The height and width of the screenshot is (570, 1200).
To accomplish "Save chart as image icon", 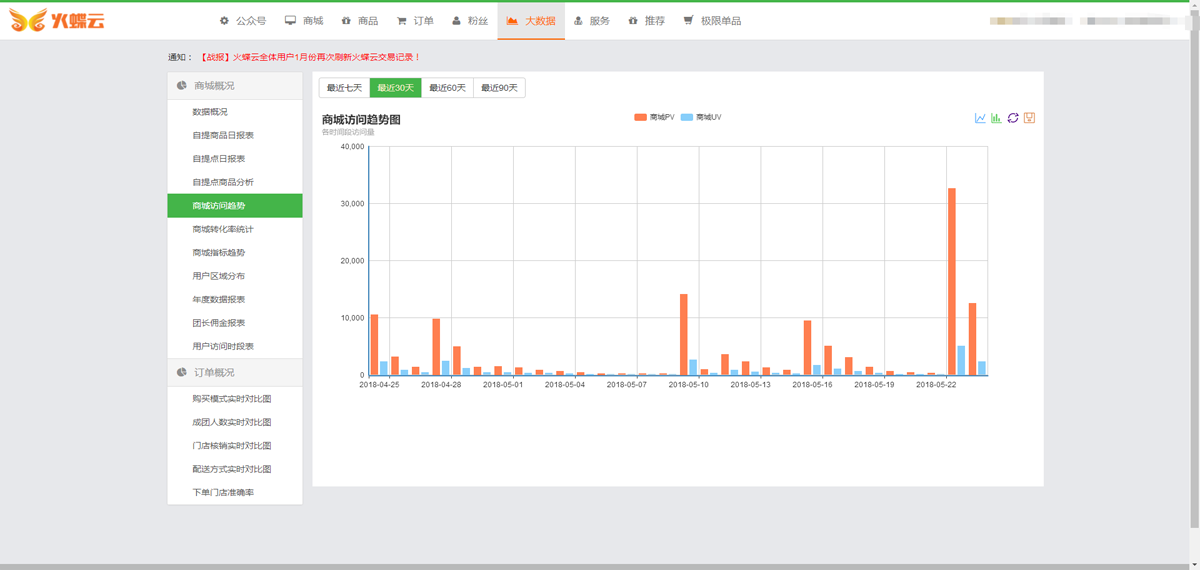I will click(1029, 118).
